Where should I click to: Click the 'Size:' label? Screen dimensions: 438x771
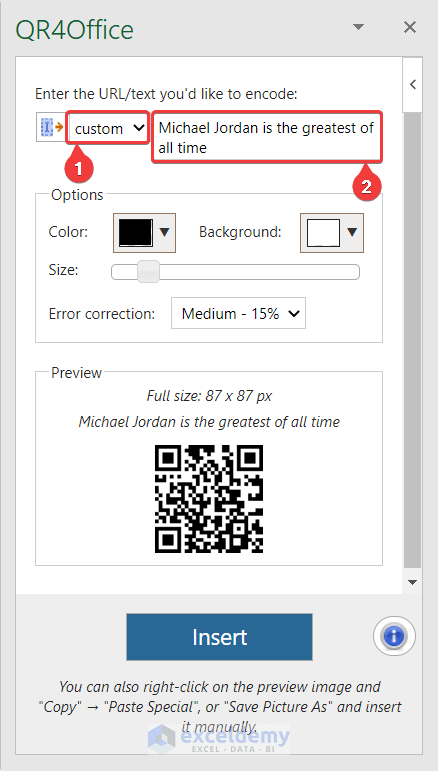pyautogui.click(x=63, y=270)
